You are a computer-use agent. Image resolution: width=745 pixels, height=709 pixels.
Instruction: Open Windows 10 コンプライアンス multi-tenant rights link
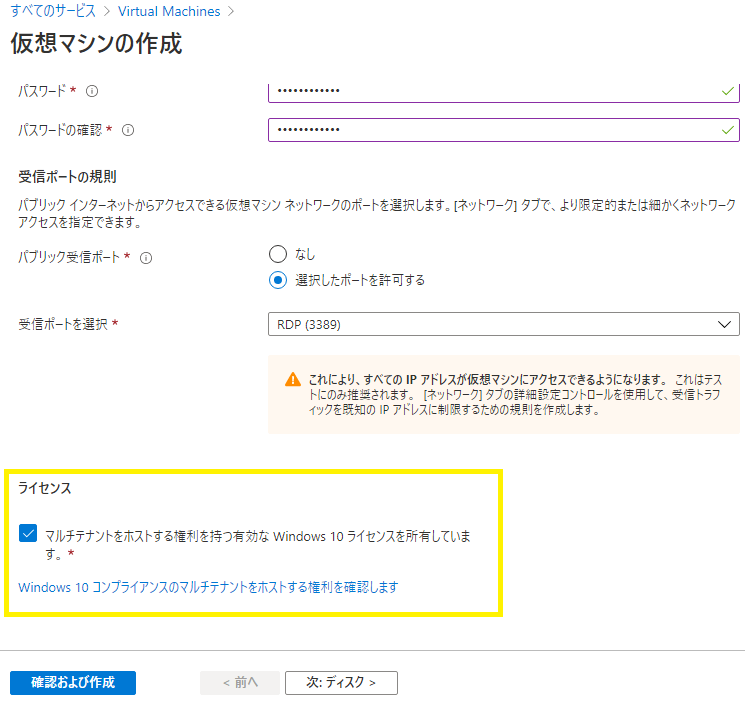(x=208, y=587)
